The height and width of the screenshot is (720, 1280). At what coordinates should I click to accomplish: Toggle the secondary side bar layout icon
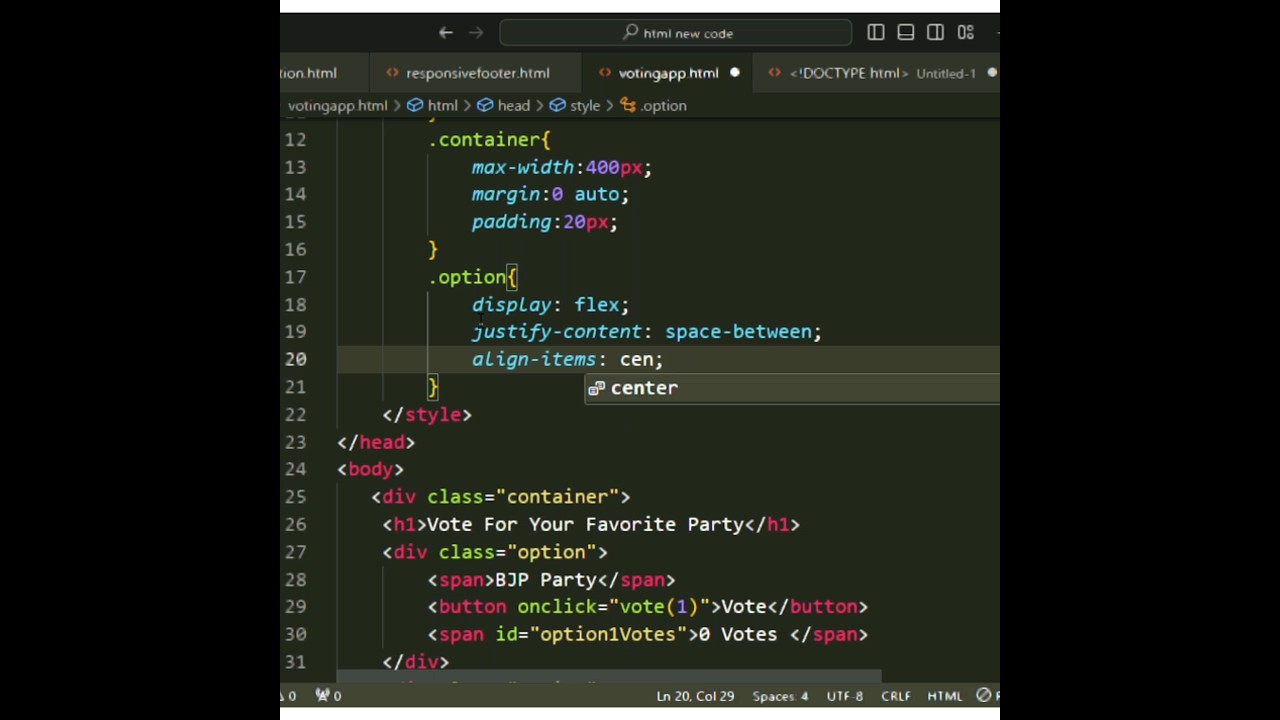(936, 33)
